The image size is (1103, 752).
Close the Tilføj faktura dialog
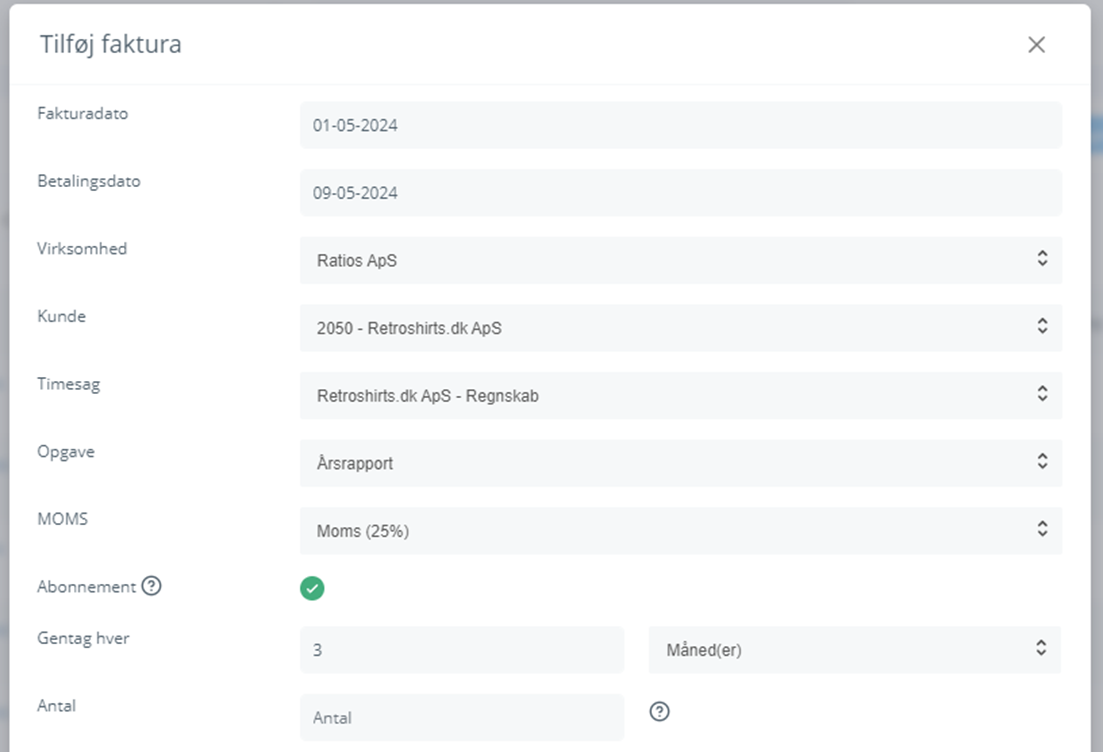(1036, 45)
